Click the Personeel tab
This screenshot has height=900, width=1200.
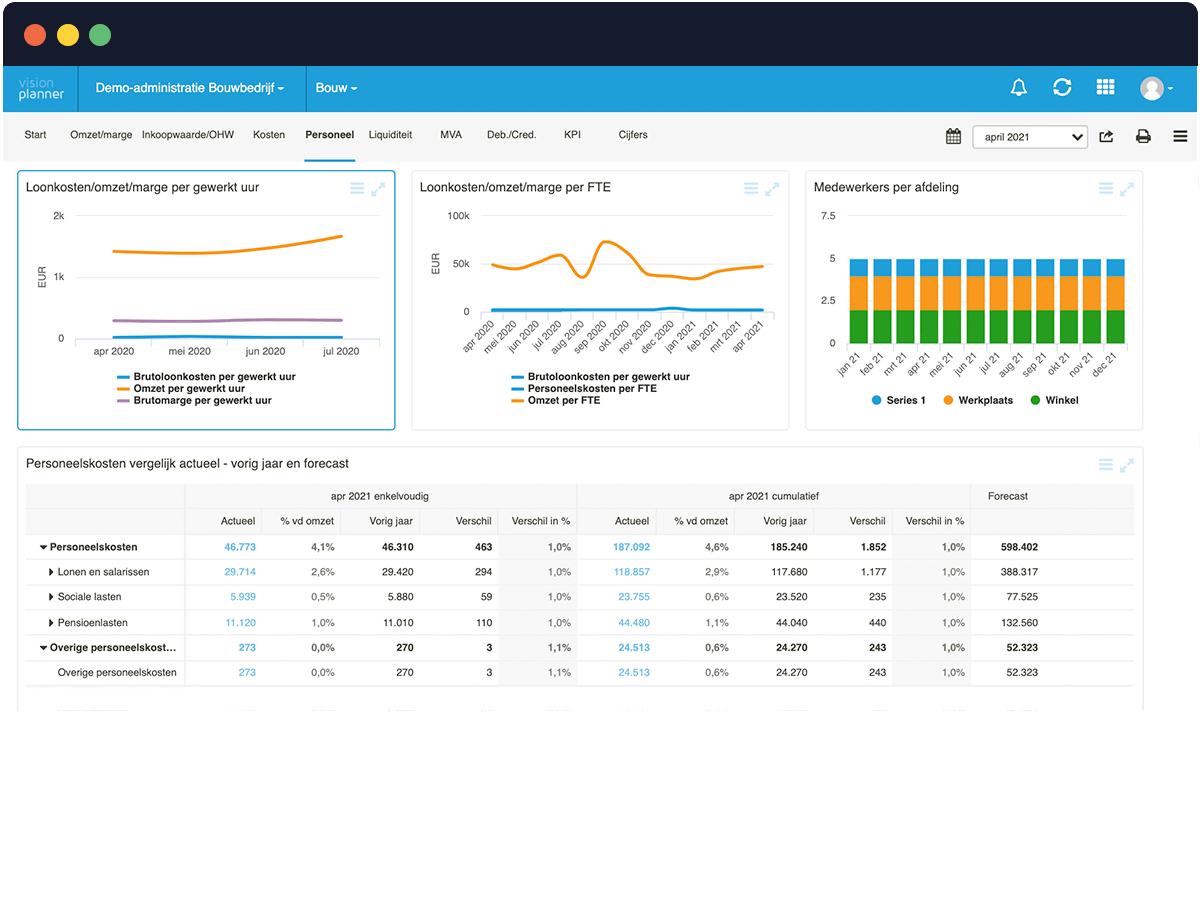330,134
